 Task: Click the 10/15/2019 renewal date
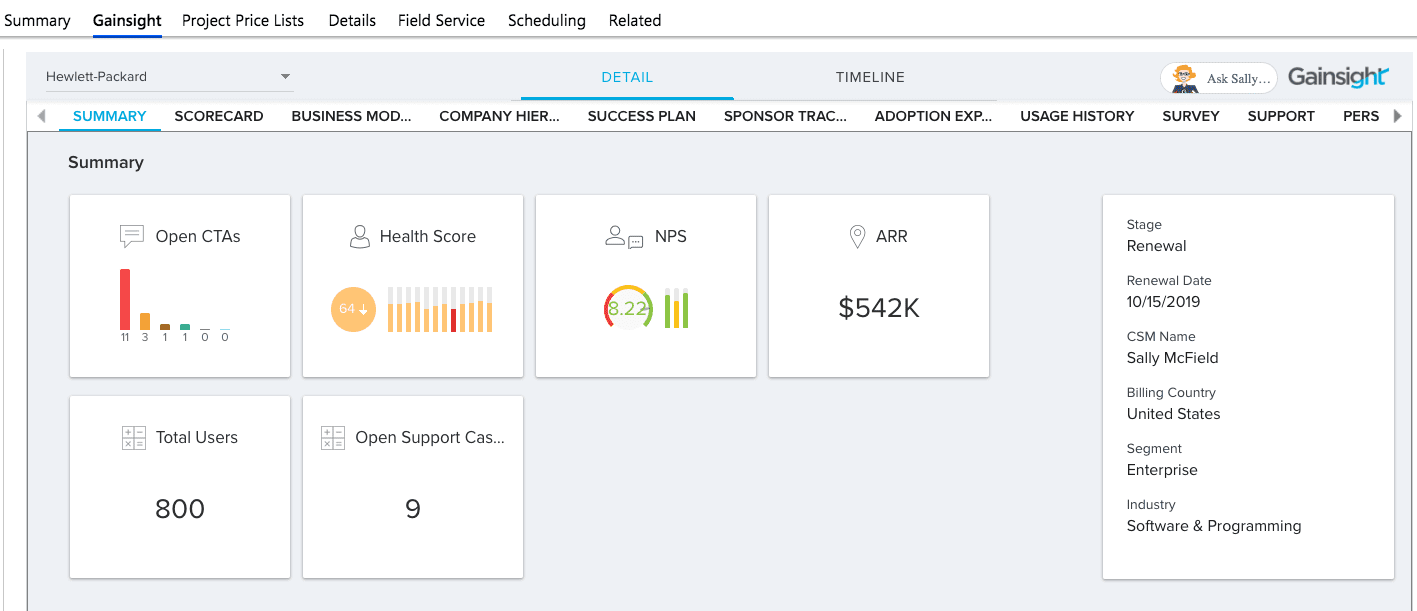pyautogui.click(x=1163, y=302)
